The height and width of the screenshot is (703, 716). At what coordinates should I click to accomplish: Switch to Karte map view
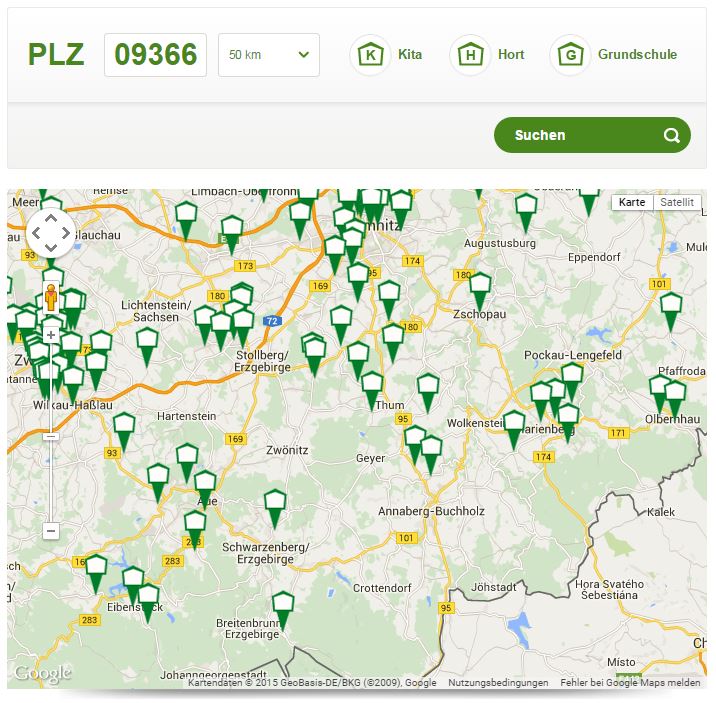pyautogui.click(x=632, y=202)
